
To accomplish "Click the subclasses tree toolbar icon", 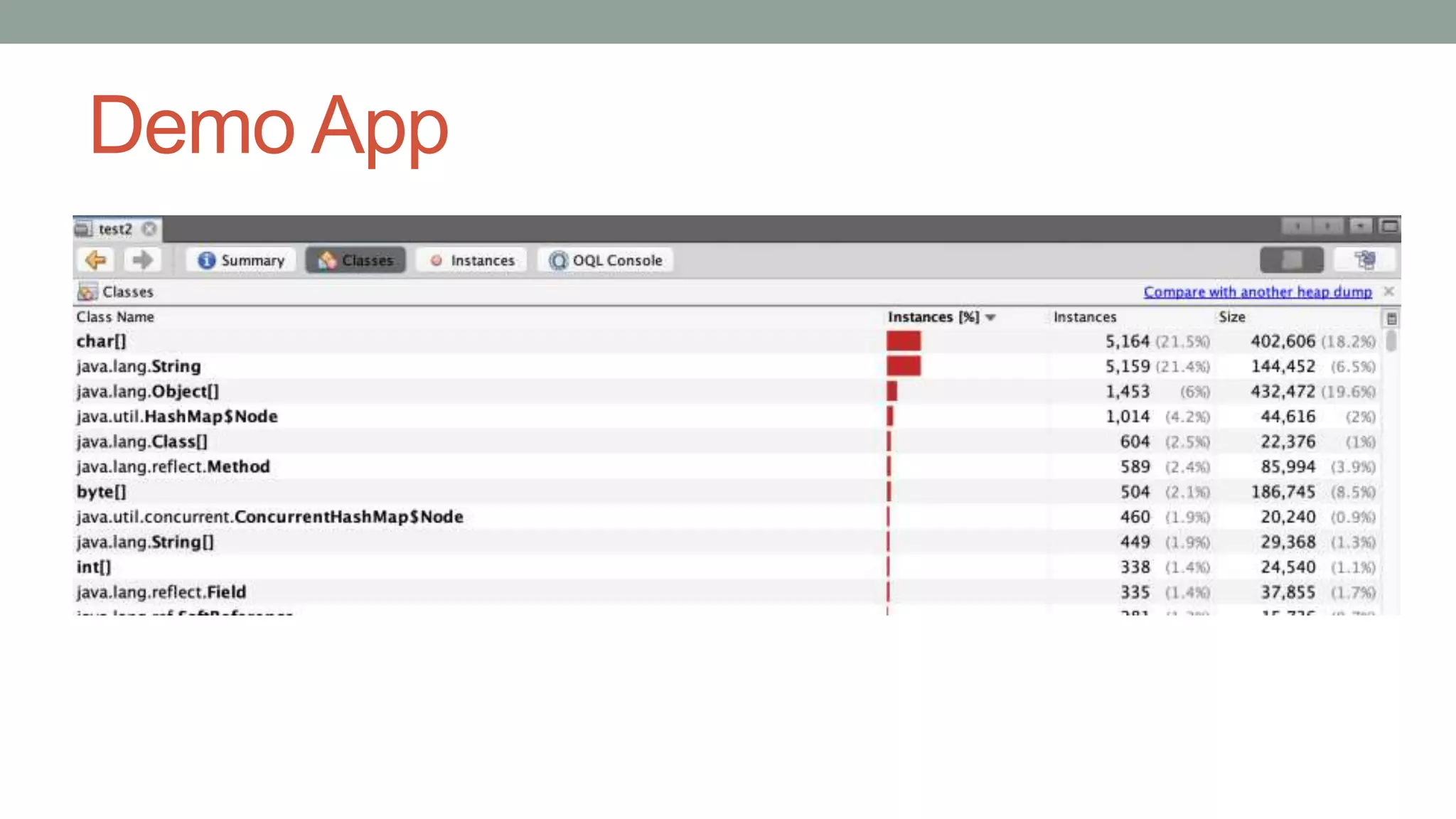I will point(1365,260).
